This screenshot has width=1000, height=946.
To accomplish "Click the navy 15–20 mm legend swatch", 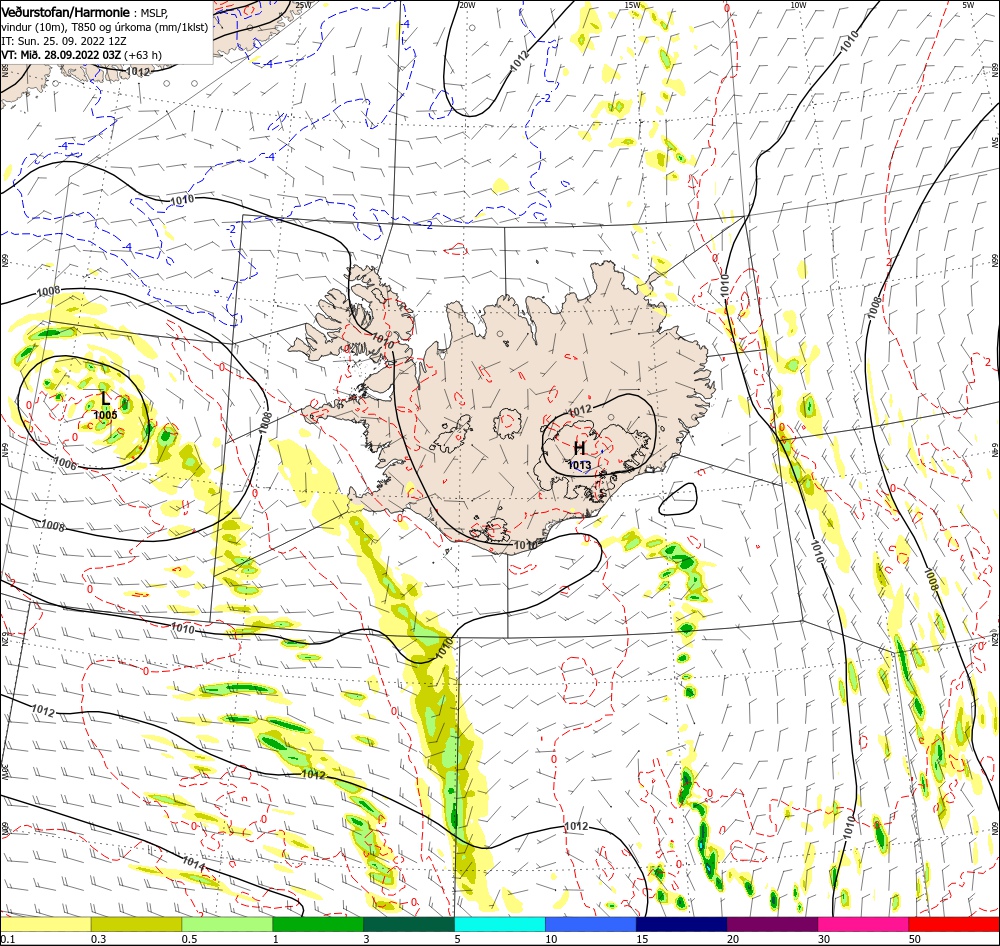I will click(x=682, y=924).
